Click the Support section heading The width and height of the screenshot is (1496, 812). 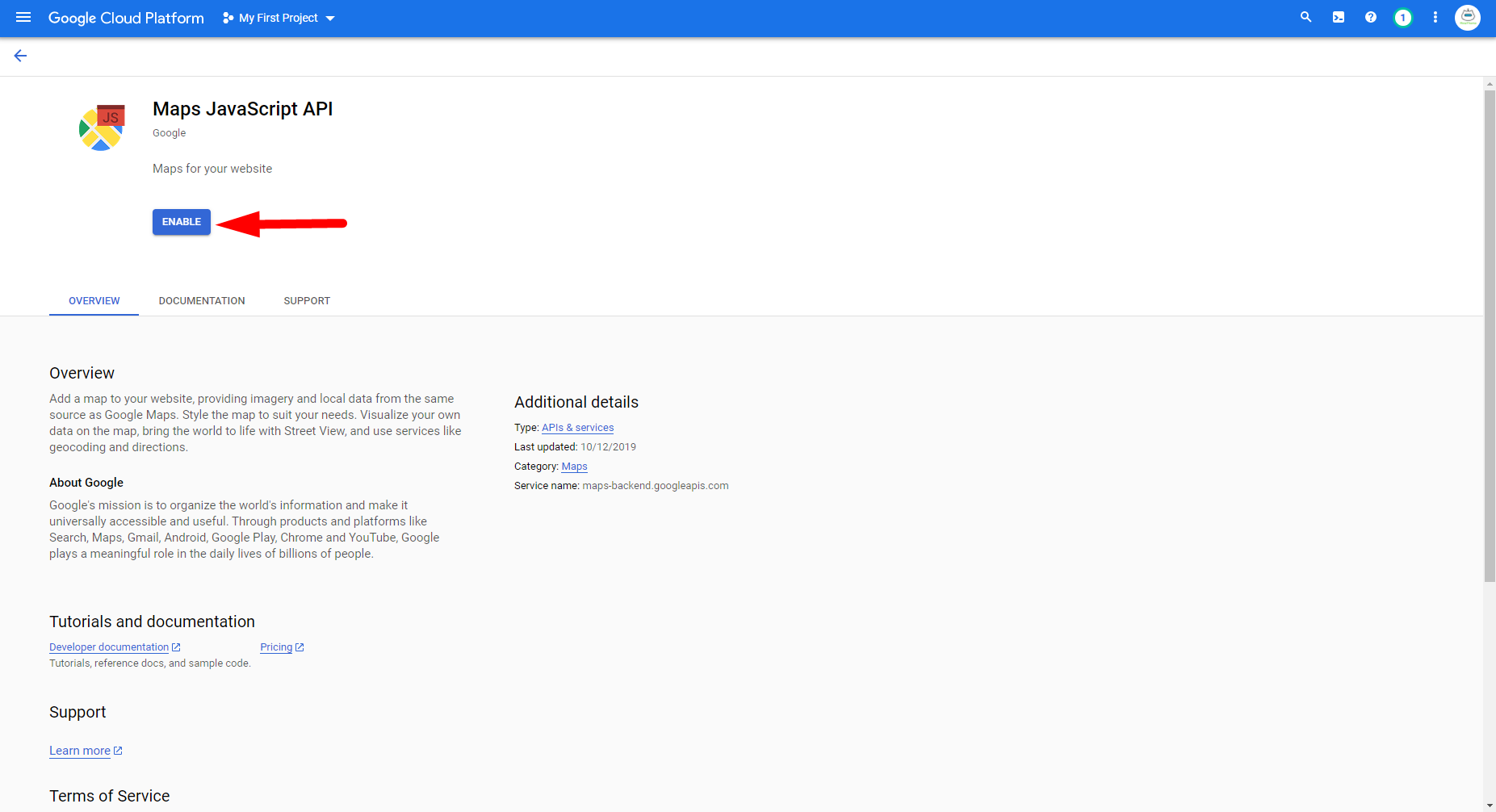point(78,712)
